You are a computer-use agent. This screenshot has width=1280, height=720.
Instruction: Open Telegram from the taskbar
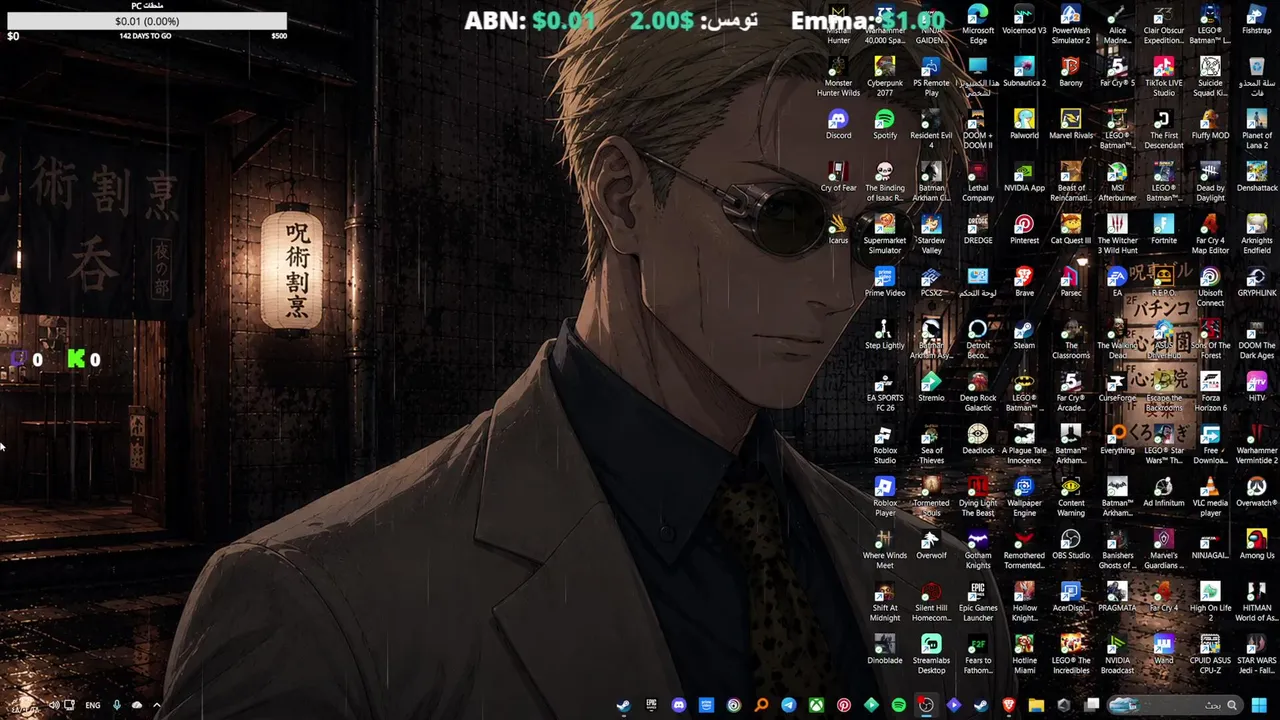(789, 705)
